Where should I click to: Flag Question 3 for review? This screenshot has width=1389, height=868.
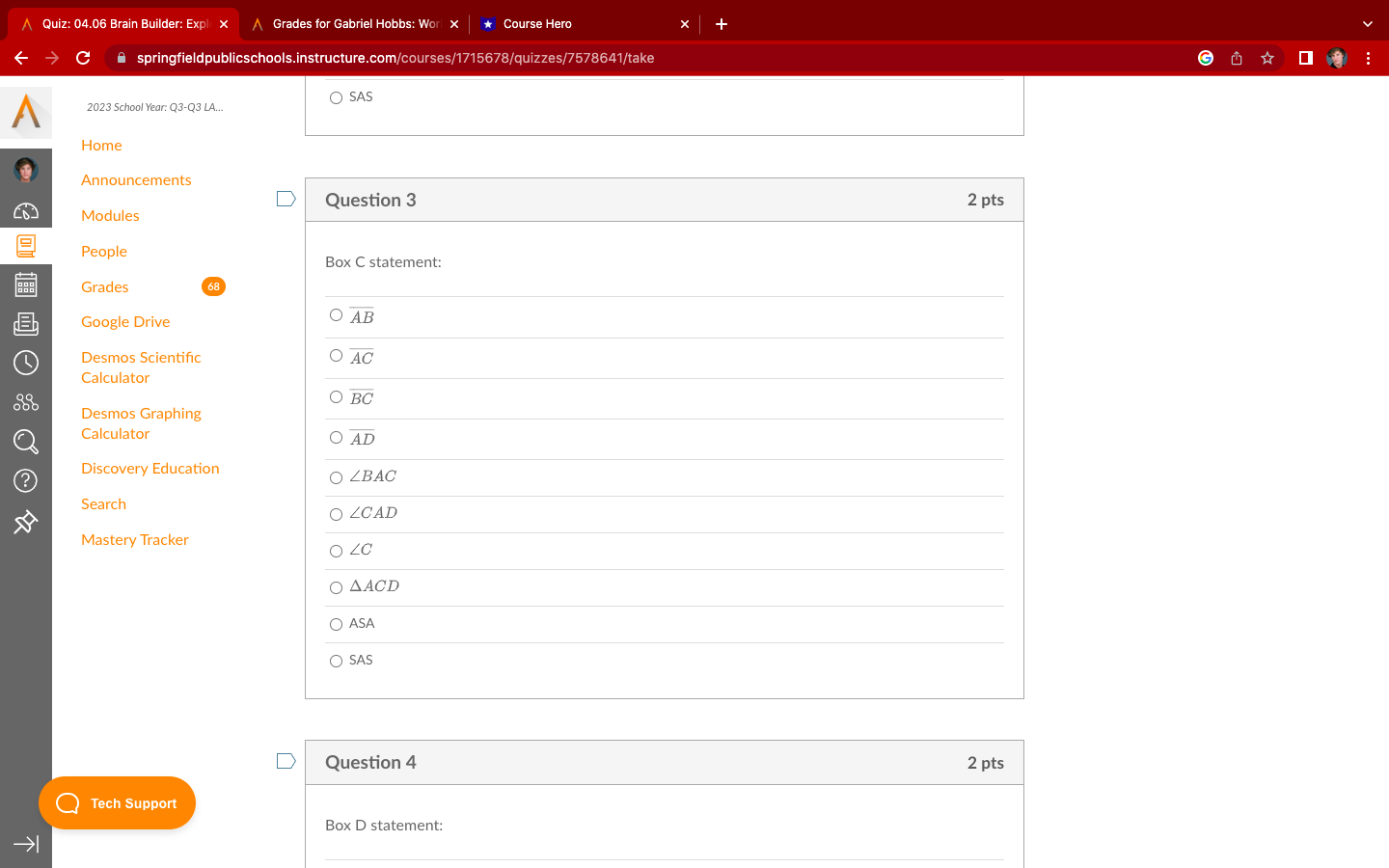(286, 199)
